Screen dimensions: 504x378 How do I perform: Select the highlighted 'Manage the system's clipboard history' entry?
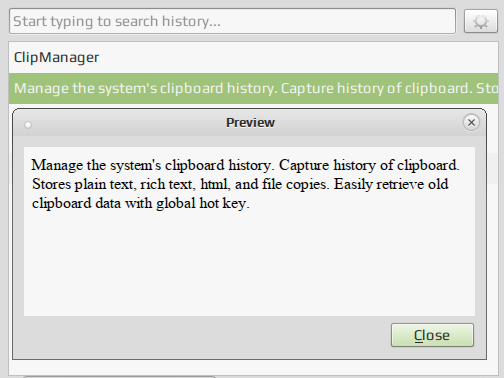pos(253,88)
